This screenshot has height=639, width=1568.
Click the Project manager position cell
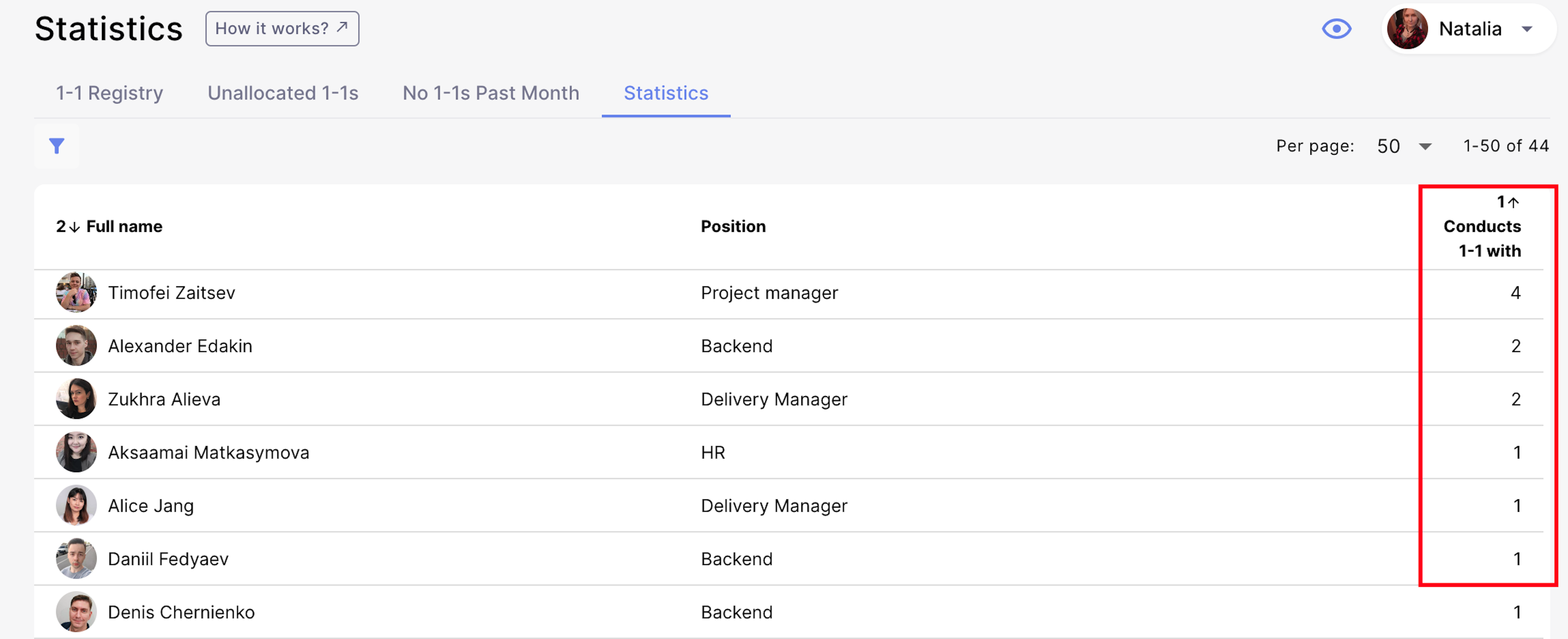tap(769, 293)
